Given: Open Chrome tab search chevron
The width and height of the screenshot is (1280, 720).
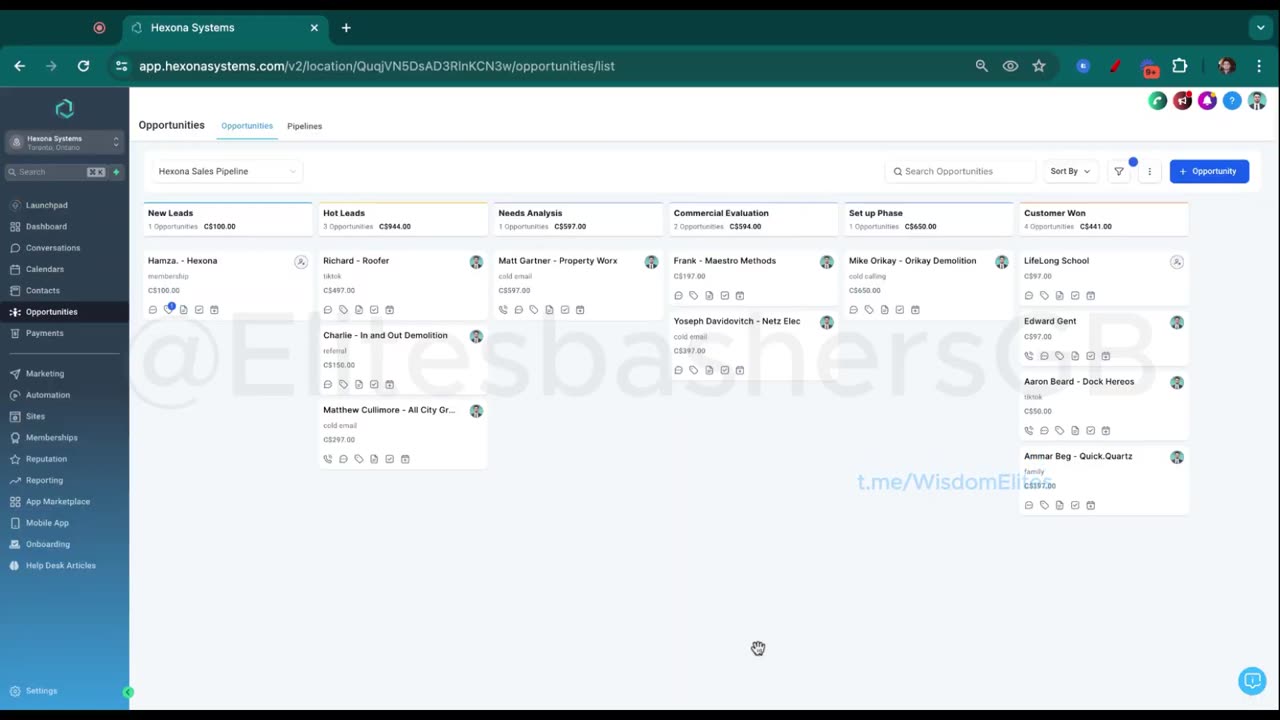Looking at the screenshot, I should [1260, 28].
